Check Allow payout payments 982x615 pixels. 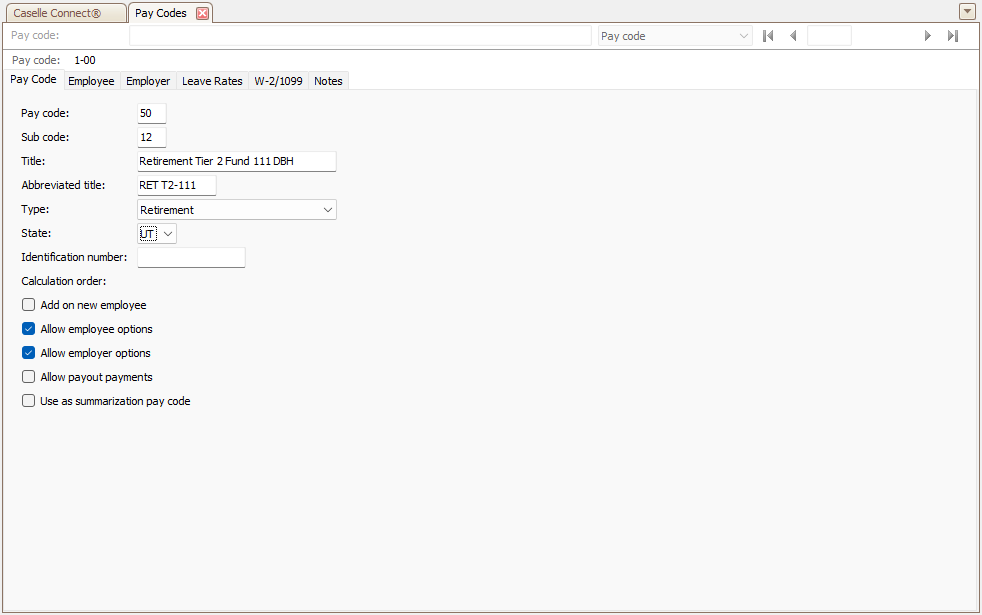coord(28,377)
